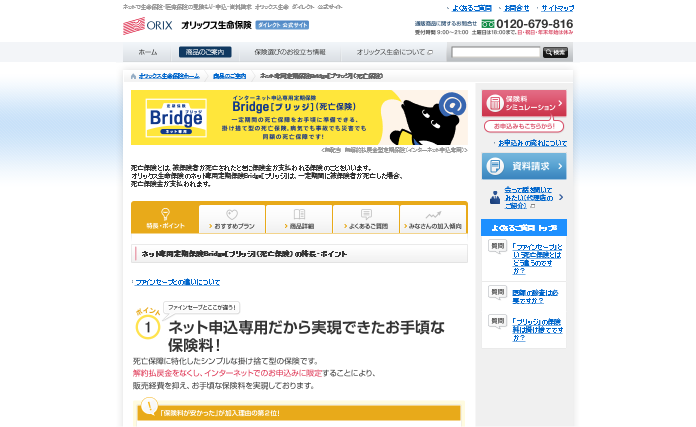The width and height of the screenshot is (696, 427).
Task: Select the 商品のご案内 navigation tab
Action: (205, 52)
